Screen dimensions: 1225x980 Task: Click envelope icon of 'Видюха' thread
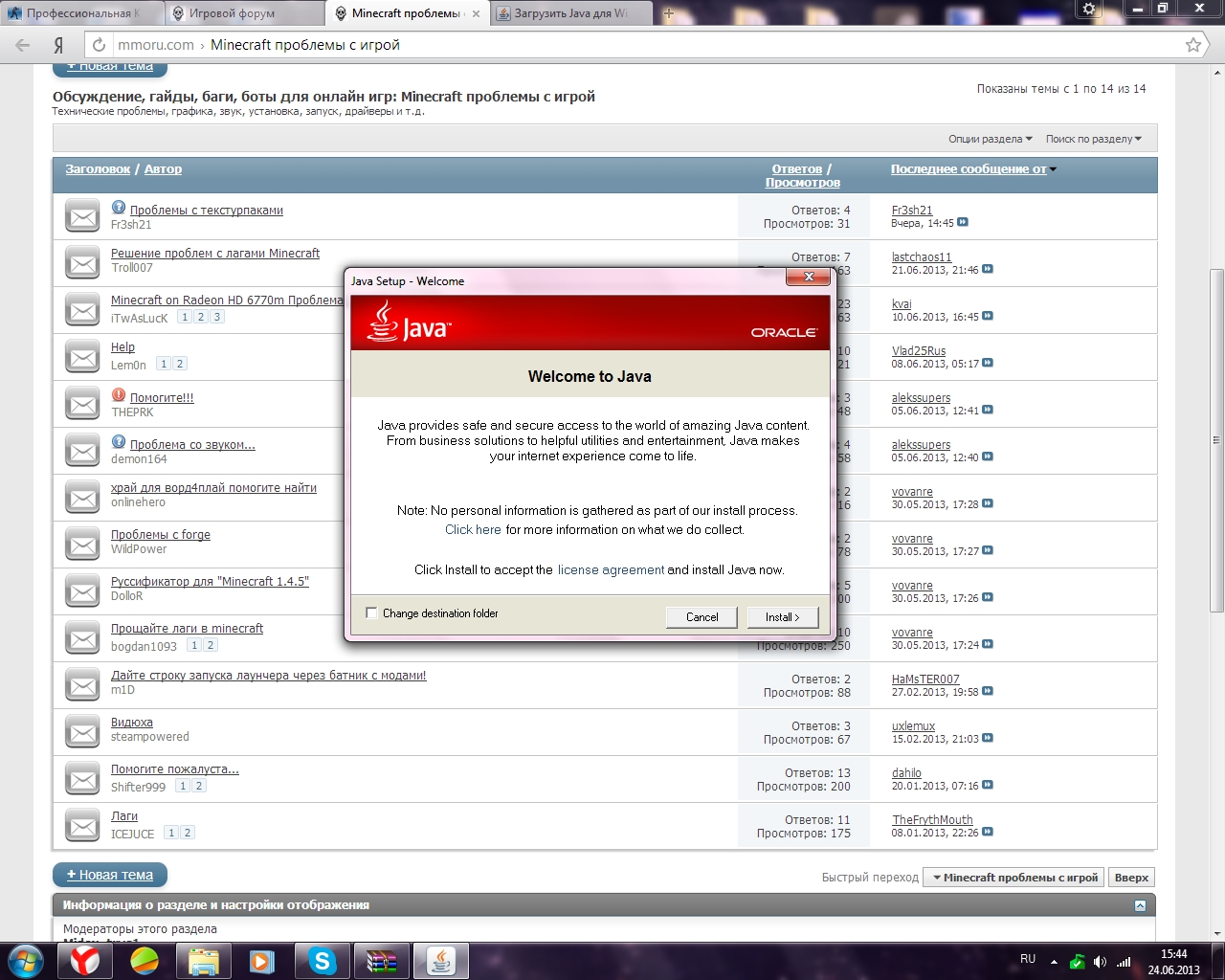83,731
